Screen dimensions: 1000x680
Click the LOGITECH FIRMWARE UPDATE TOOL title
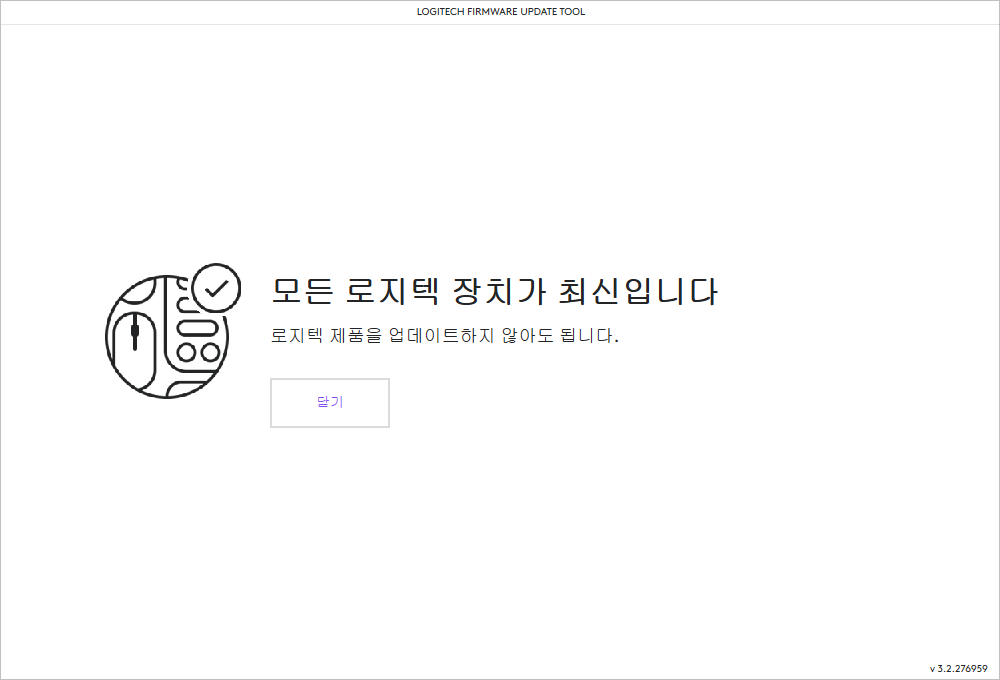click(501, 11)
